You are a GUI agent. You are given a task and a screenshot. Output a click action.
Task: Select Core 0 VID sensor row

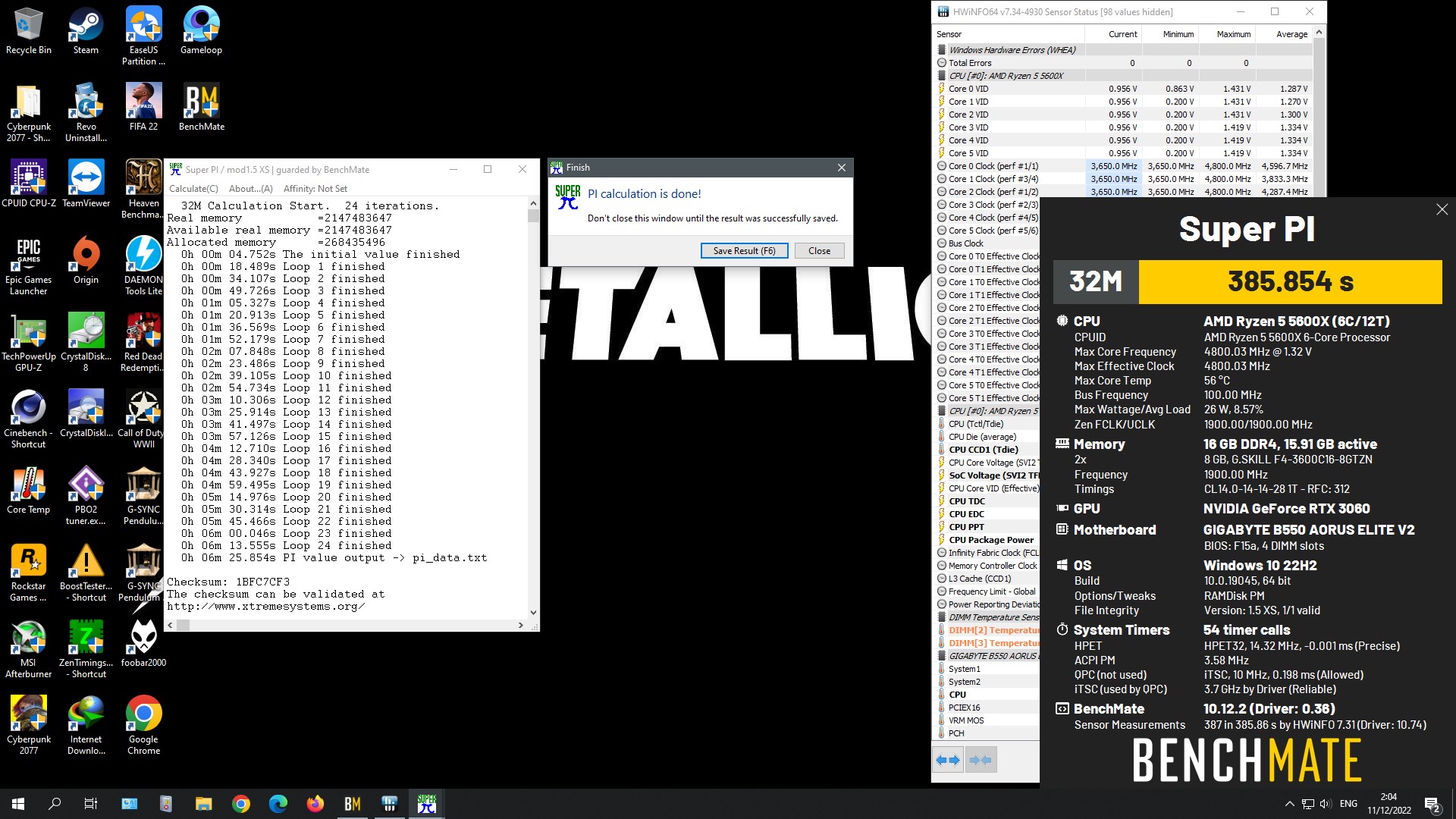click(x=1123, y=89)
